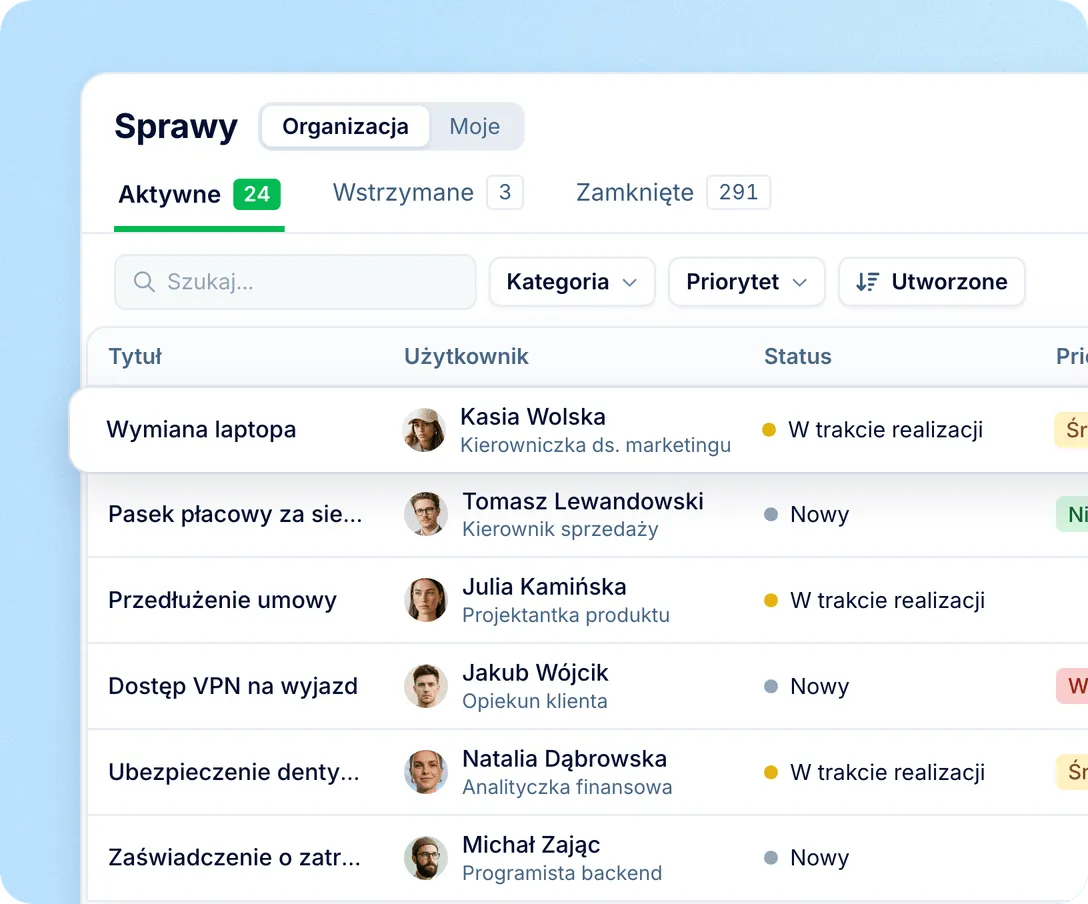
Task: Click Nowy status for Zaświadczenie row
Action: point(806,858)
